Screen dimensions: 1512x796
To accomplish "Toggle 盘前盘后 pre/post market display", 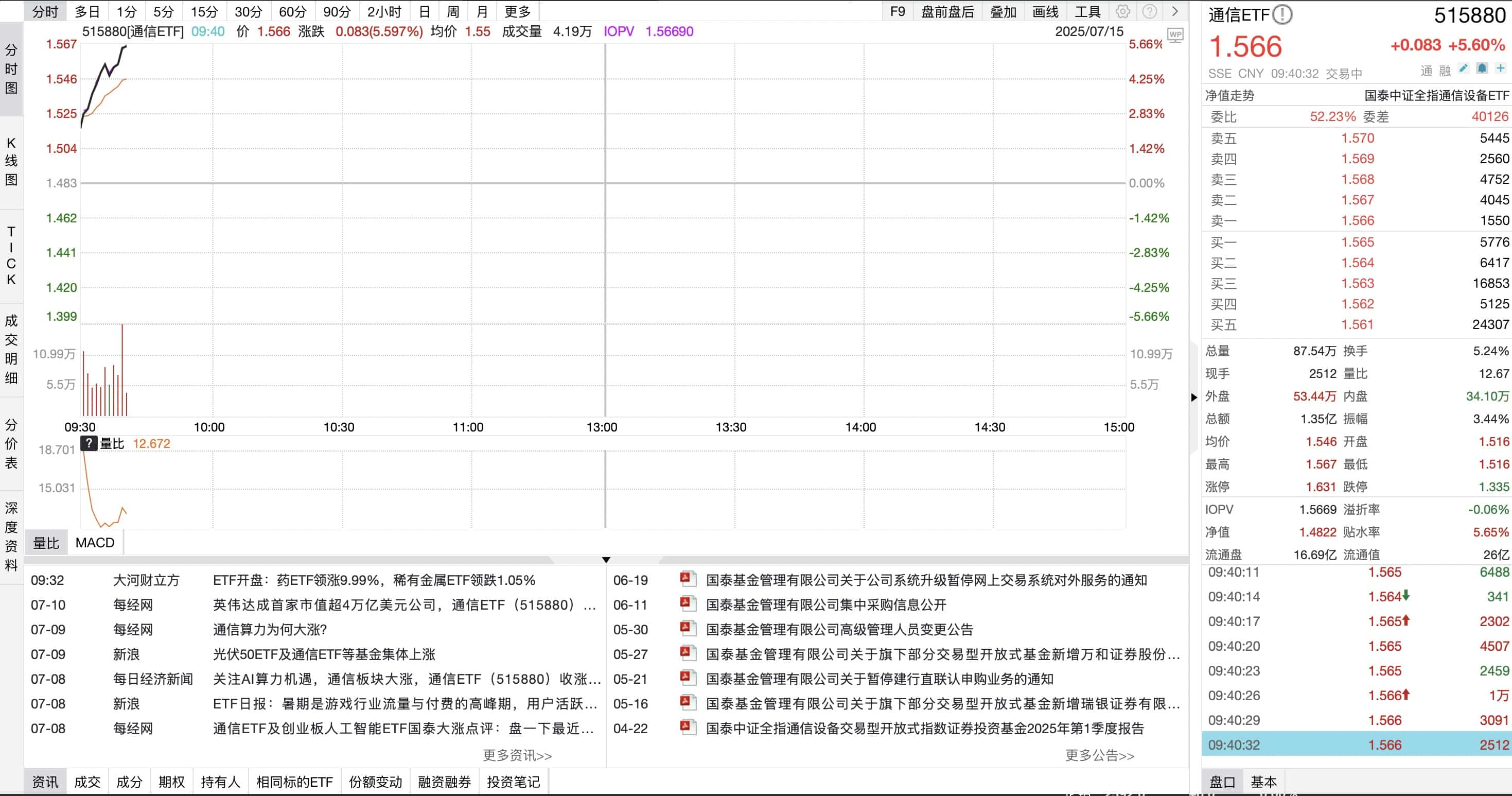I will tap(948, 11).
